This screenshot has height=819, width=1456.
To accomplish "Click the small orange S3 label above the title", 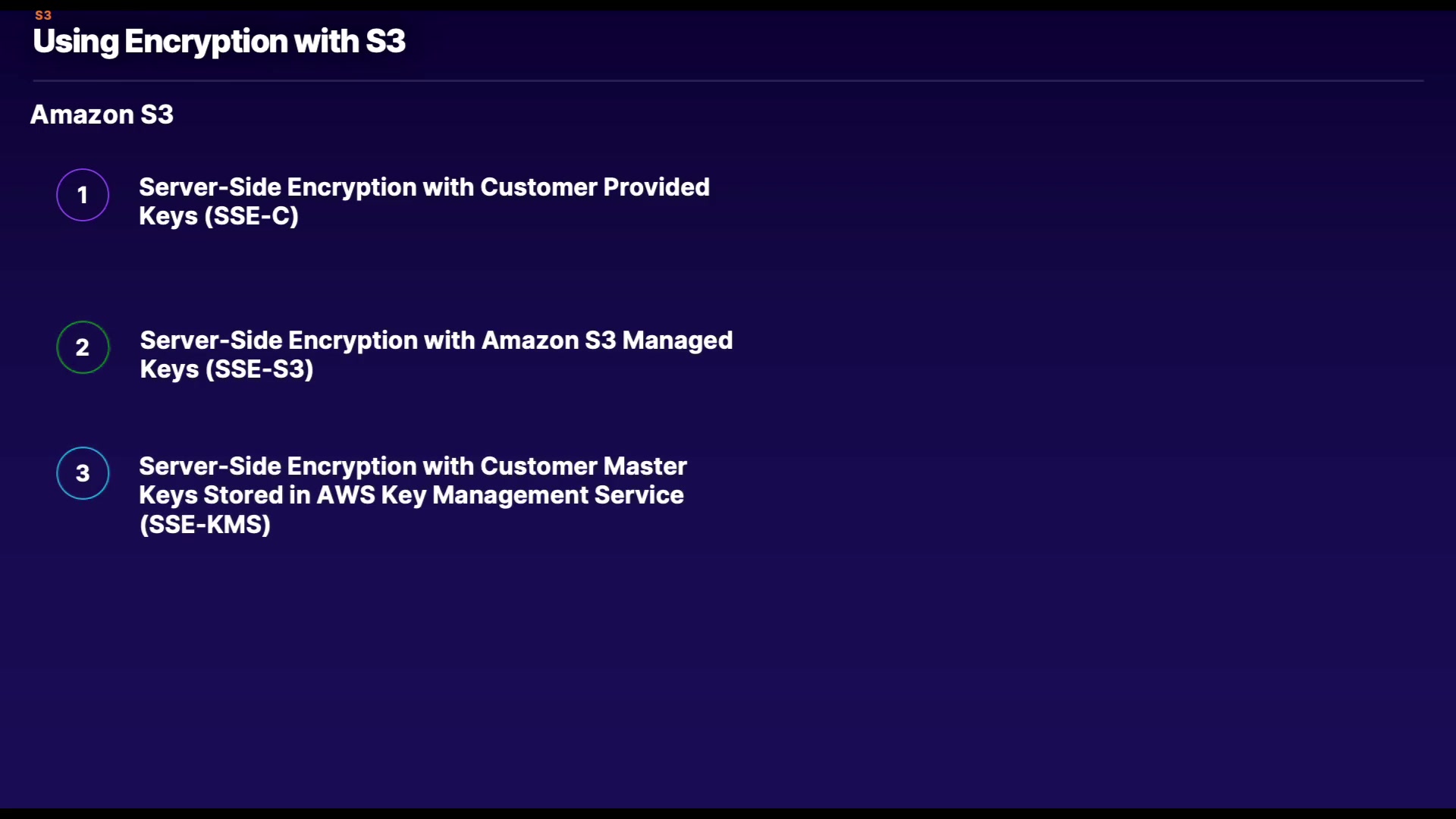I will pos(43,15).
